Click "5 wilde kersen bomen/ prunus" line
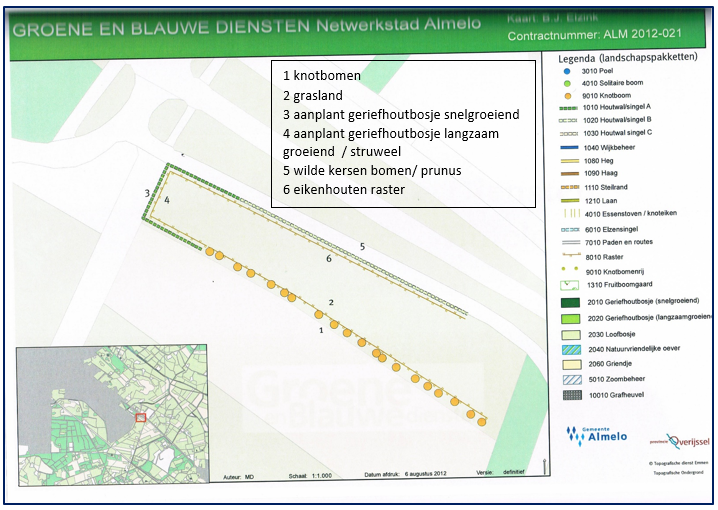The image size is (718, 510). pyautogui.click(x=372, y=171)
